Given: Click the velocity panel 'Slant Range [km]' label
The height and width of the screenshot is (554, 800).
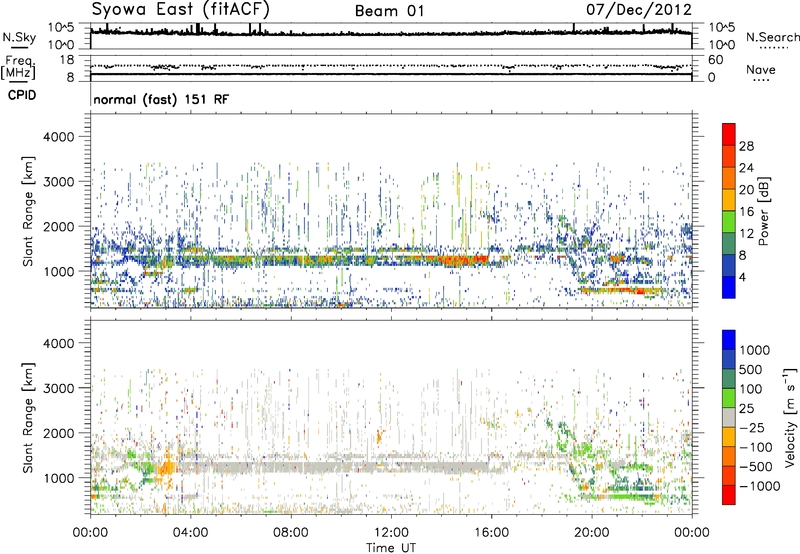Looking at the screenshot, I should click(x=28, y=417).
